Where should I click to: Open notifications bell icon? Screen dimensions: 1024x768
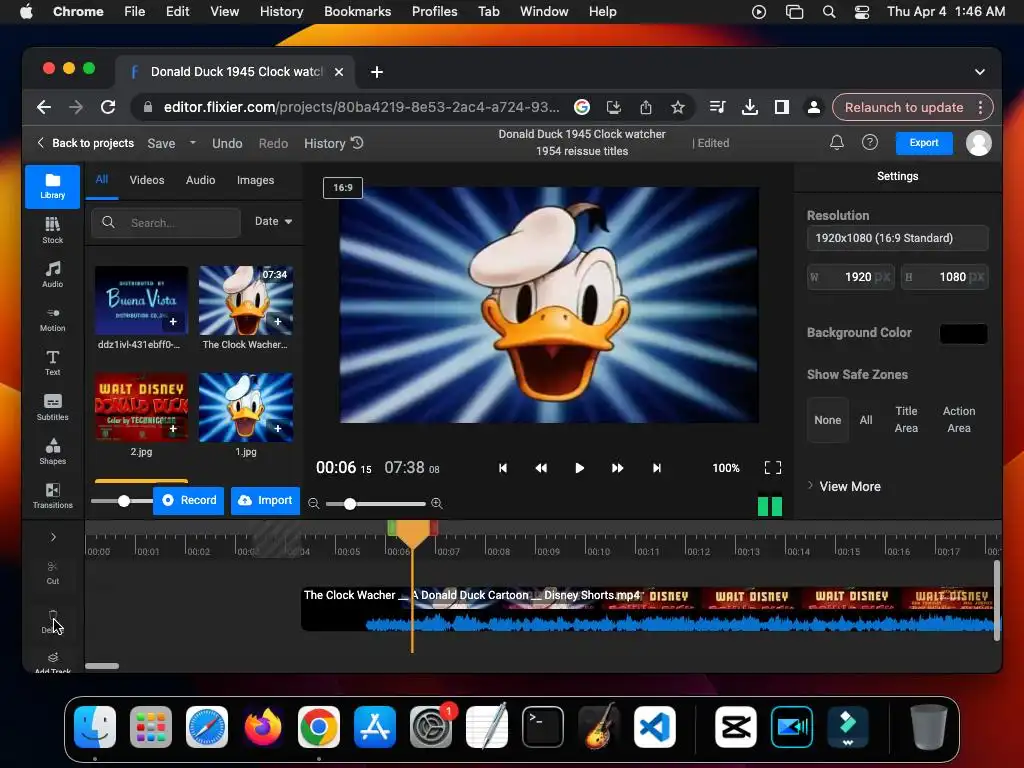coord(837,142)
